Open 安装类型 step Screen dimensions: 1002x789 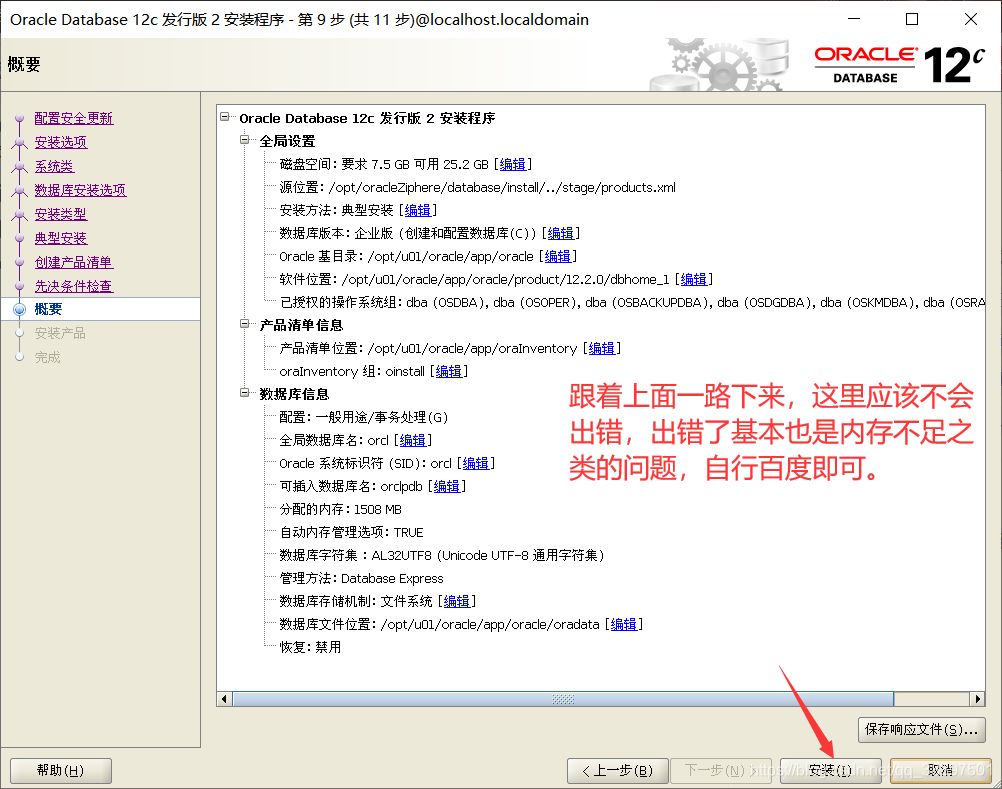(x=61, y=215)
